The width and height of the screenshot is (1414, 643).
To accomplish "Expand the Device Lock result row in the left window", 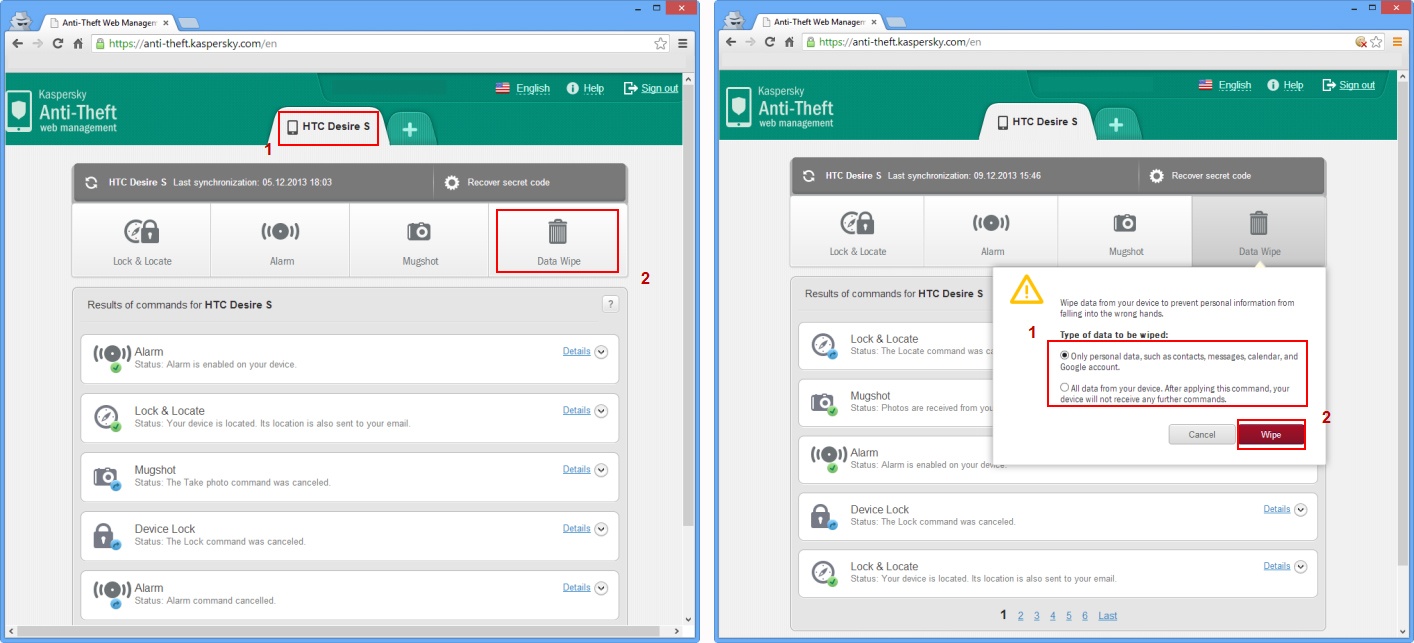I will pyautogui.click(x=601, y=529).
